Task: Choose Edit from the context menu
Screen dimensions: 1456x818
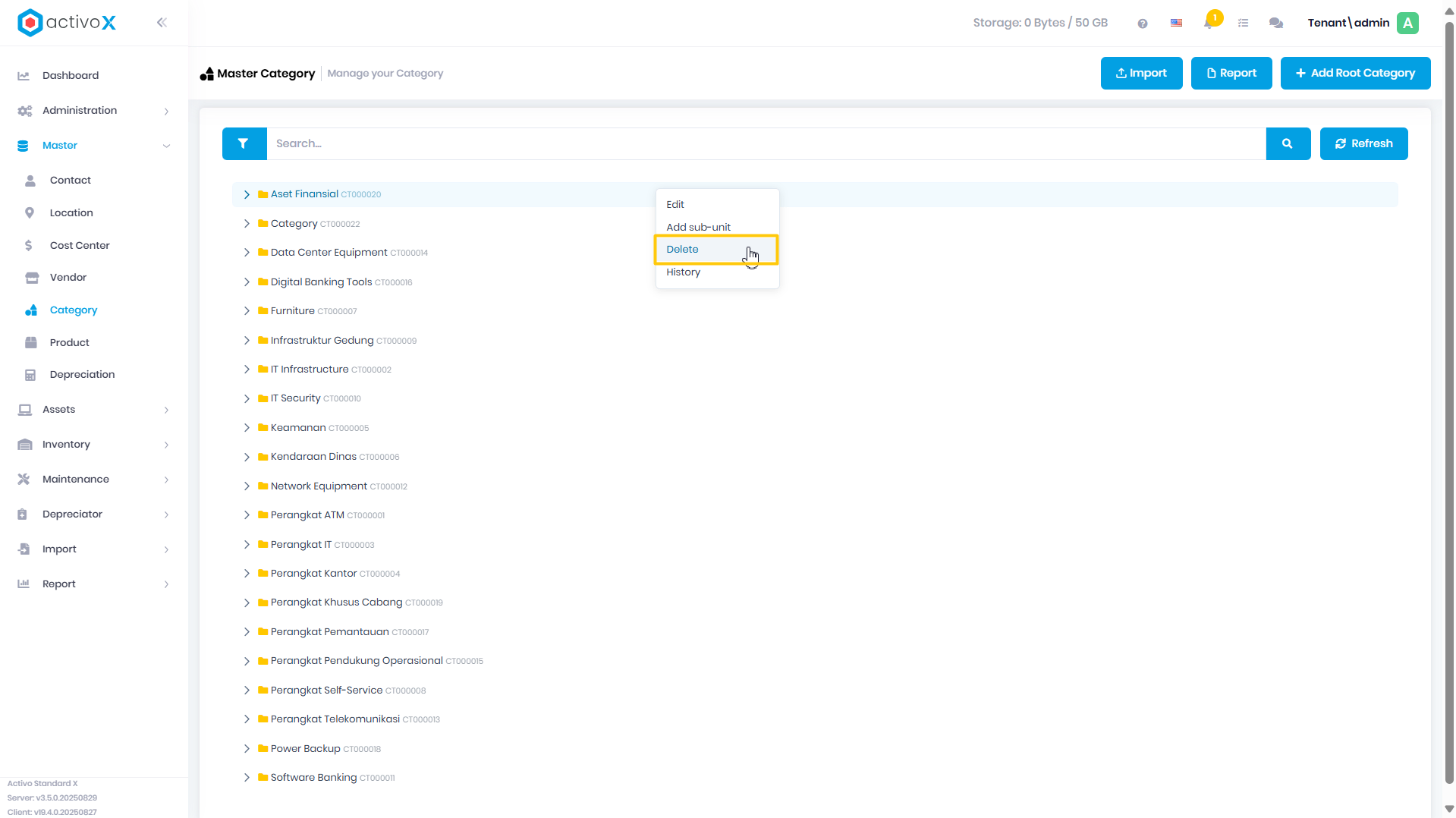Action: (x=717, y=205)
